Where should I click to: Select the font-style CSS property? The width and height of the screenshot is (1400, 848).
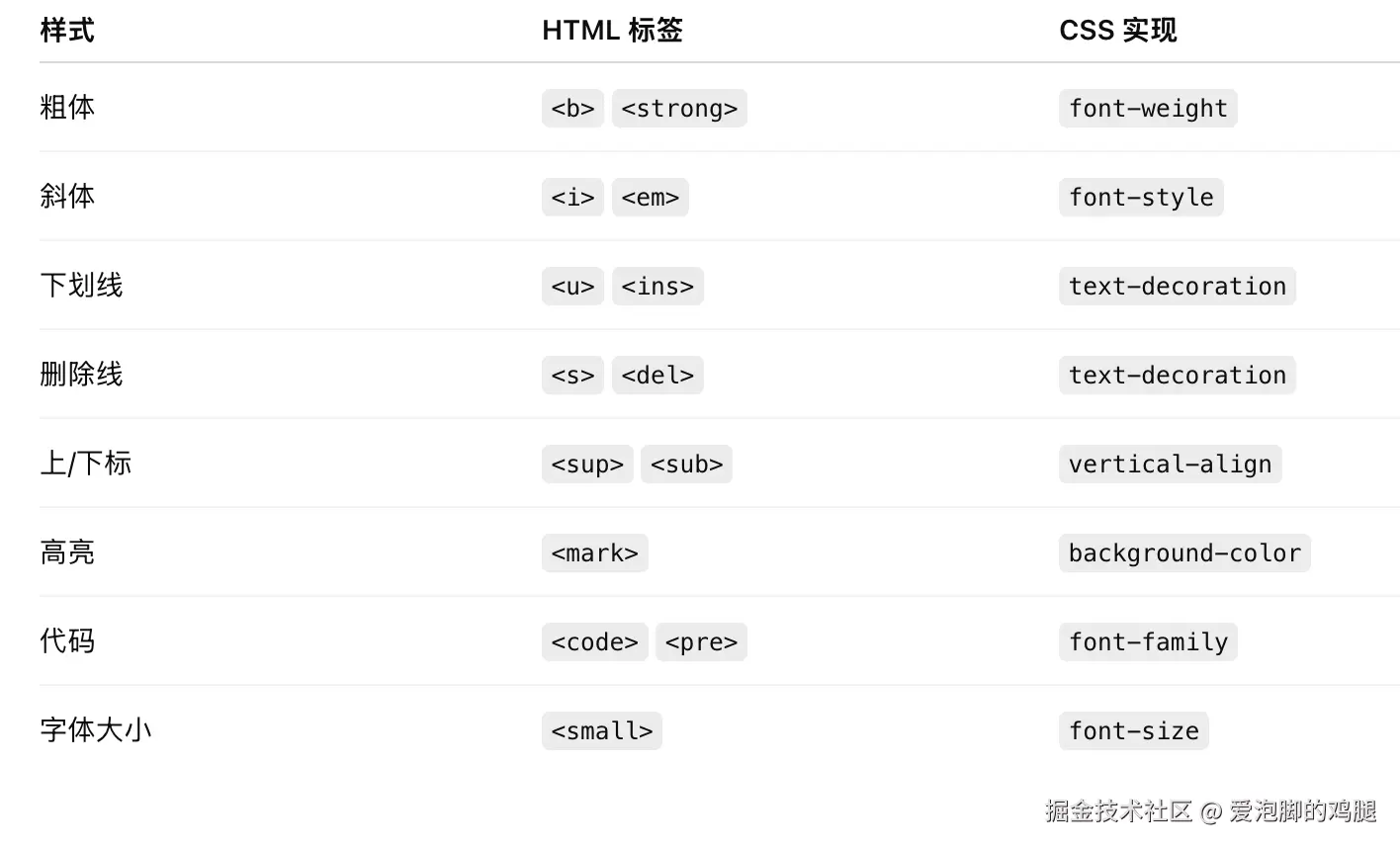tap(1140, 198)
